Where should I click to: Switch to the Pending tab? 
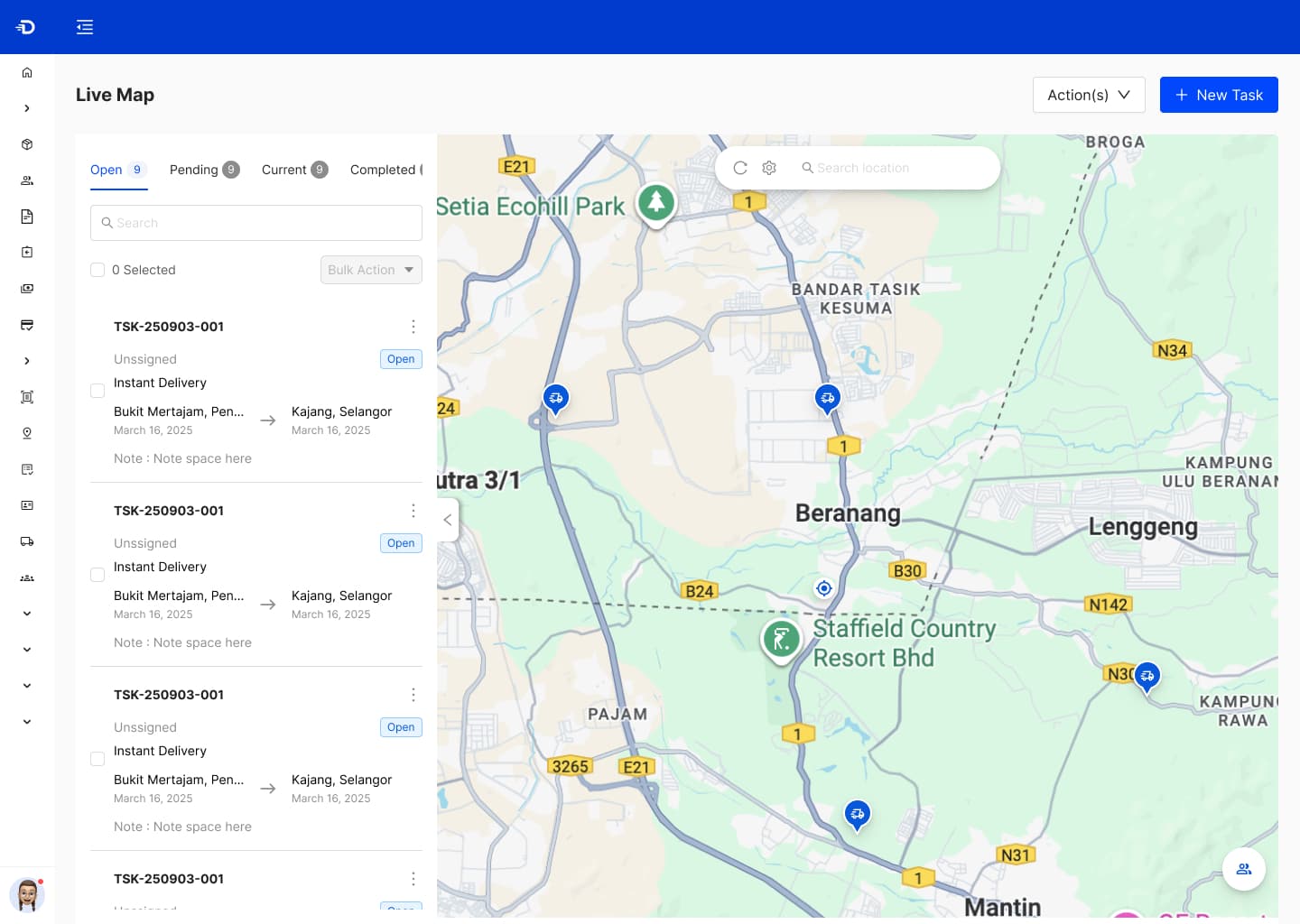205,170
